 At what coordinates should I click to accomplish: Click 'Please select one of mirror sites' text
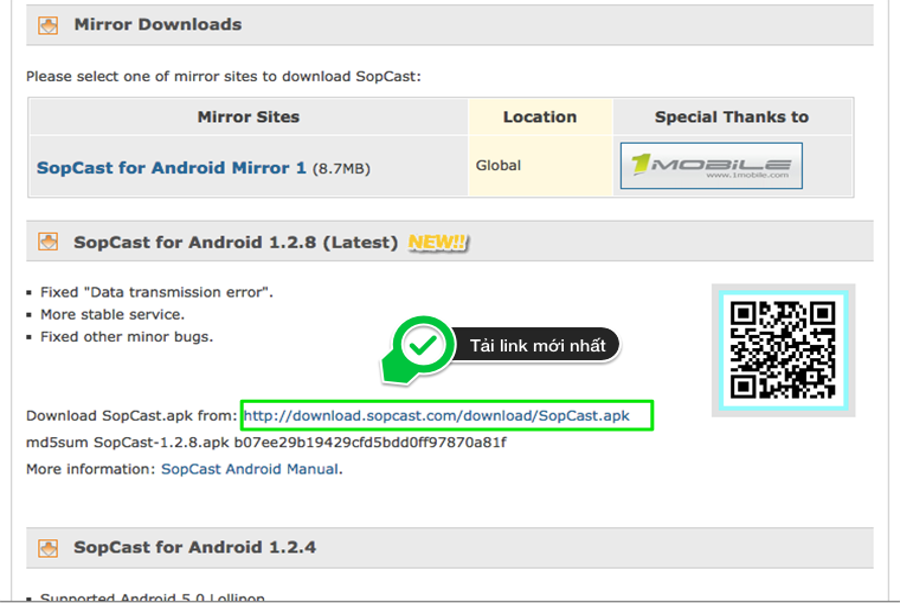pyautogui.click(x=223, y=76)
